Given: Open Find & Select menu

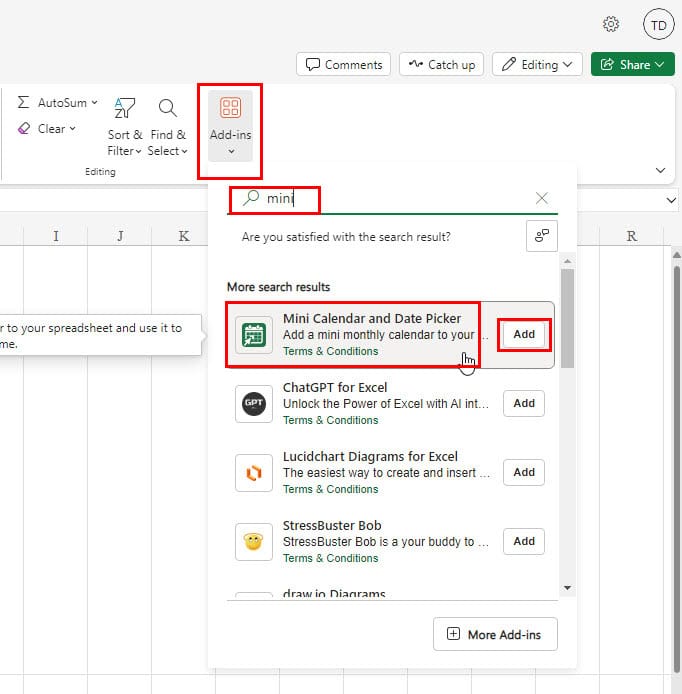Looking at the screenshot, I should pos(167,126).
